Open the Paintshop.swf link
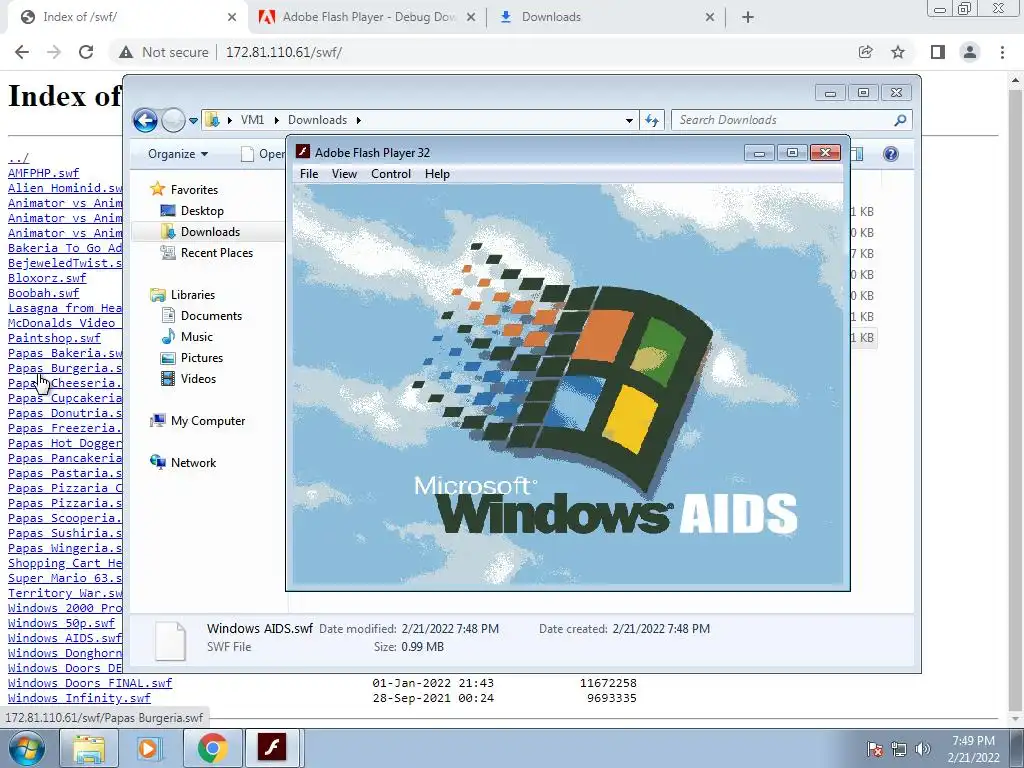Viewport: 1024px width, 768px height. [54, 338]
